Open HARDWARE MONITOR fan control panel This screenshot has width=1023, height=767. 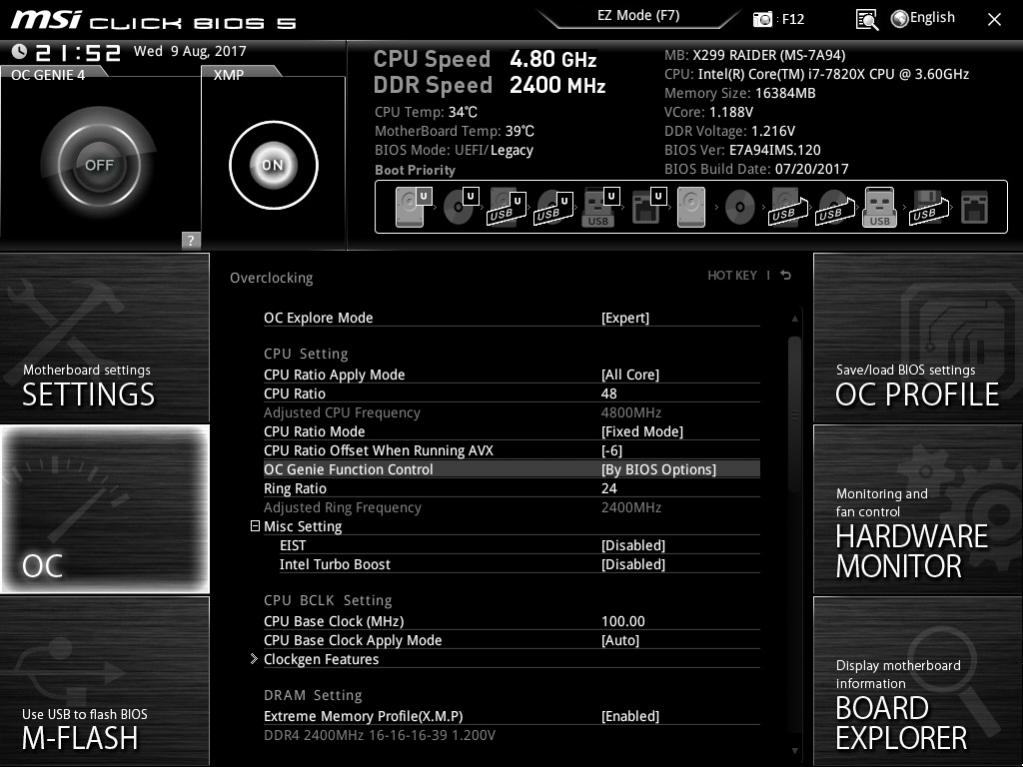(x=918, y=509)
